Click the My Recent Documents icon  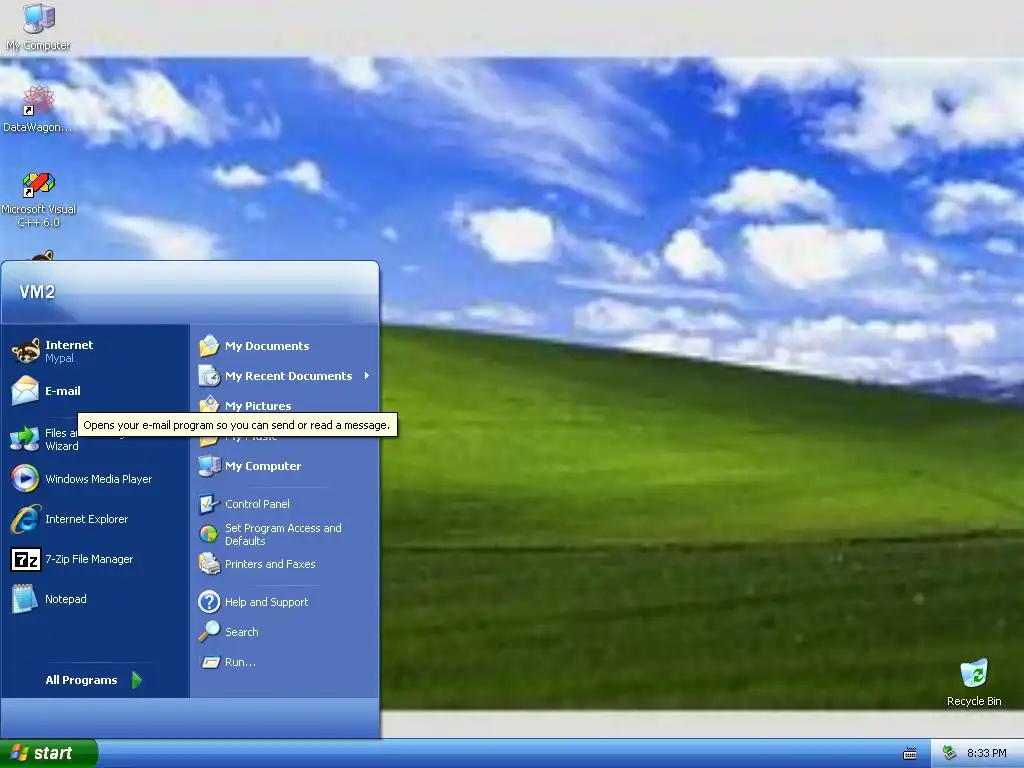[x=209, y=376]
